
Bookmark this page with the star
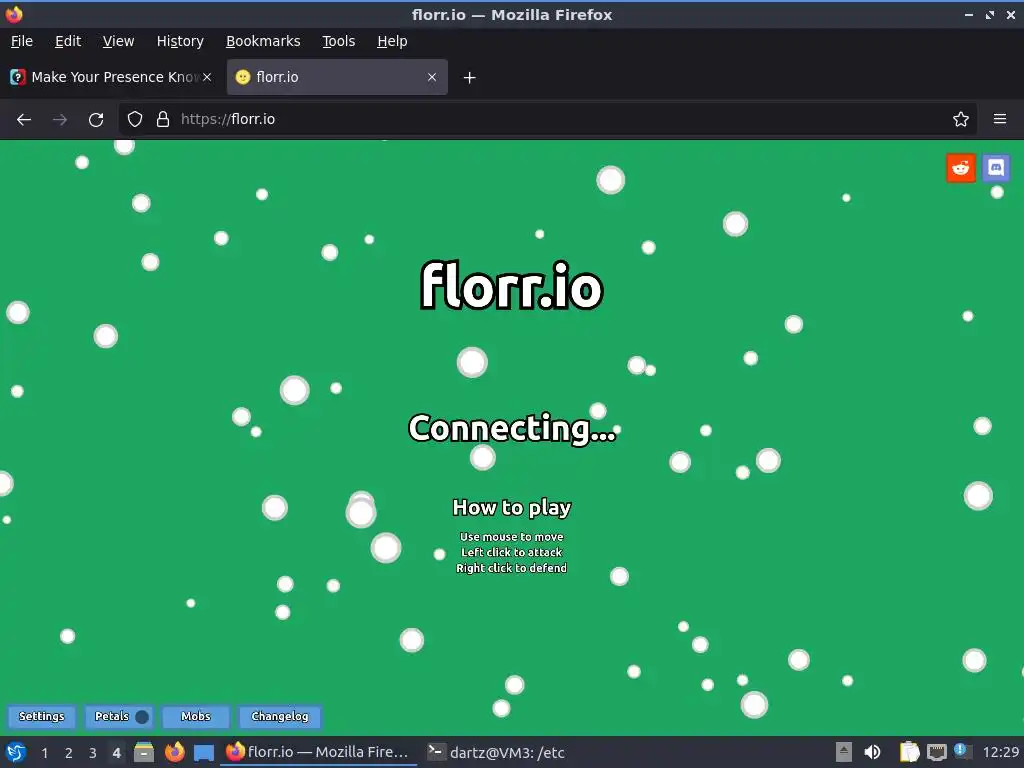(960, 120)
